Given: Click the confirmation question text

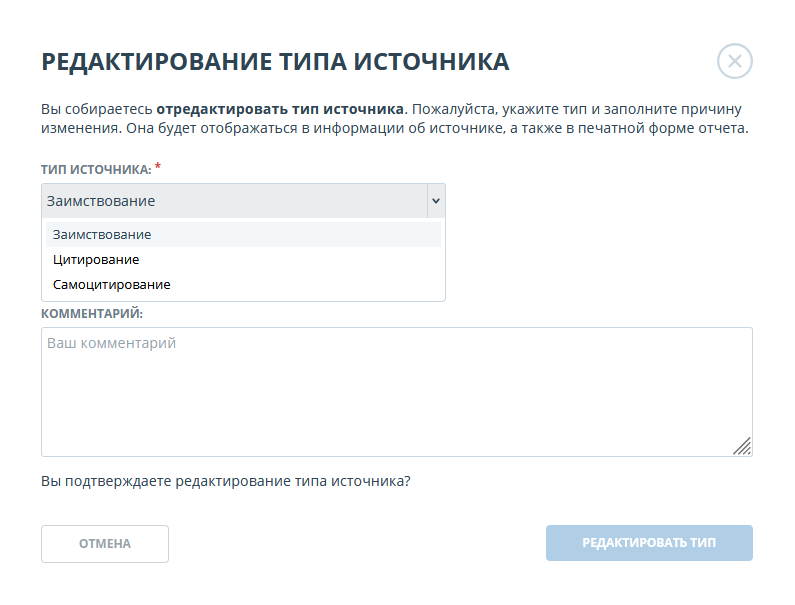Looking at the screenshot, I should [226, 481].
